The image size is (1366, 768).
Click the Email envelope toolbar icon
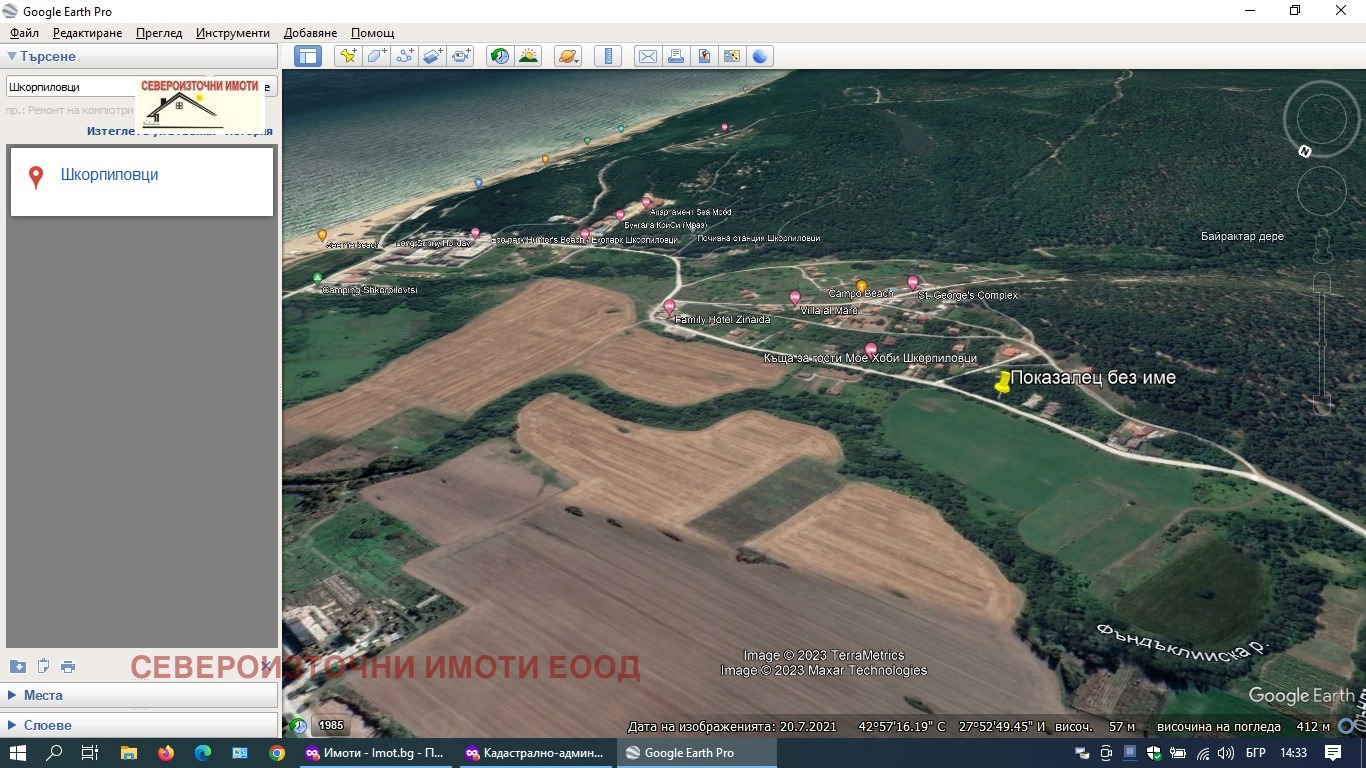tap(648, 56)
